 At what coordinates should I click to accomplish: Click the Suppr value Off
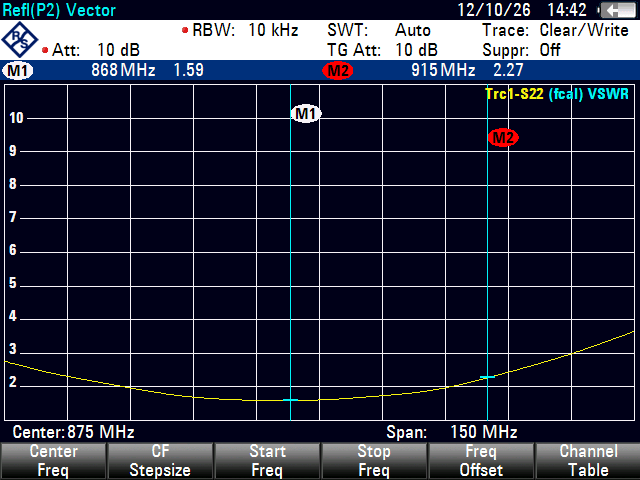[550, 50]
